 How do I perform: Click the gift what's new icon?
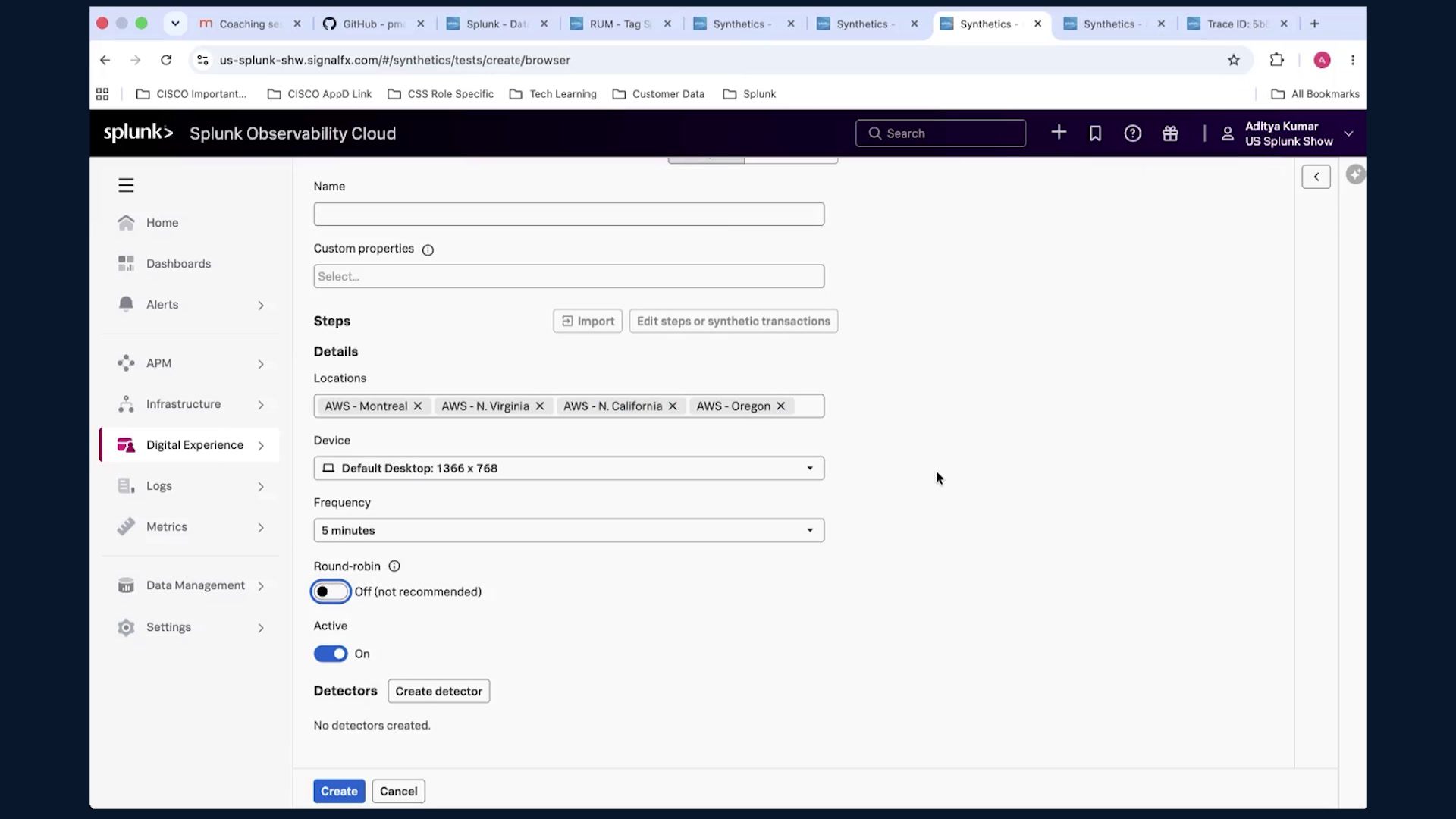tap(1170, 133)
